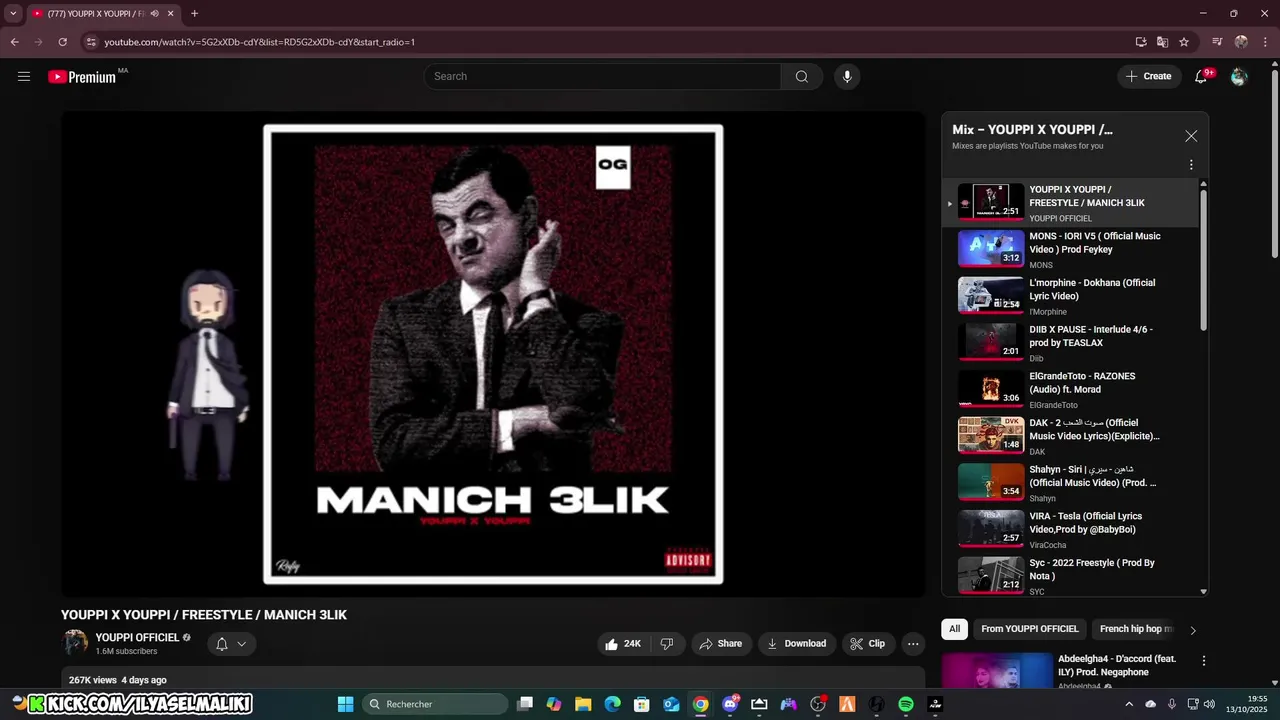This screenshot has width=1280, height=720.
Task: Open File Explorer from taskbar
Action: tap(583, 704)
